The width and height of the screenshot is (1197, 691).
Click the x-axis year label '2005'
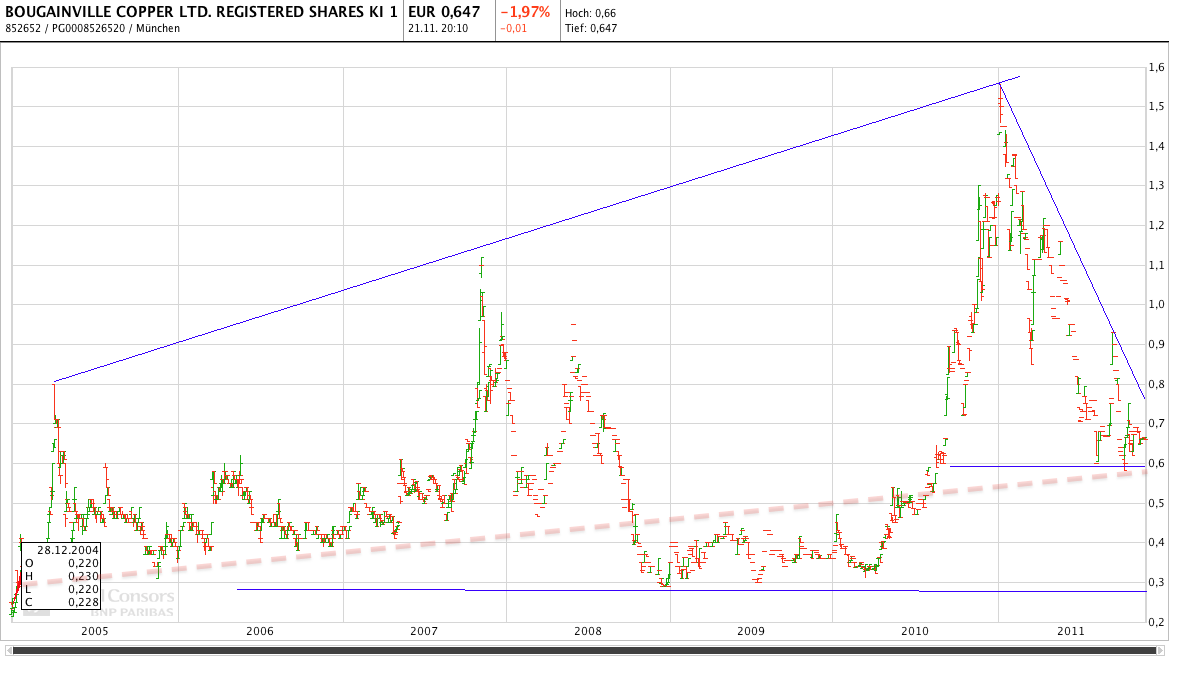coord(95,631)
